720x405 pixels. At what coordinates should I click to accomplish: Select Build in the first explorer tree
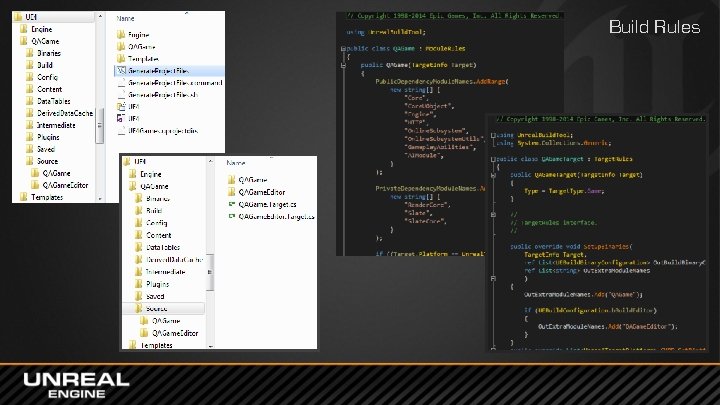(45, 65)
